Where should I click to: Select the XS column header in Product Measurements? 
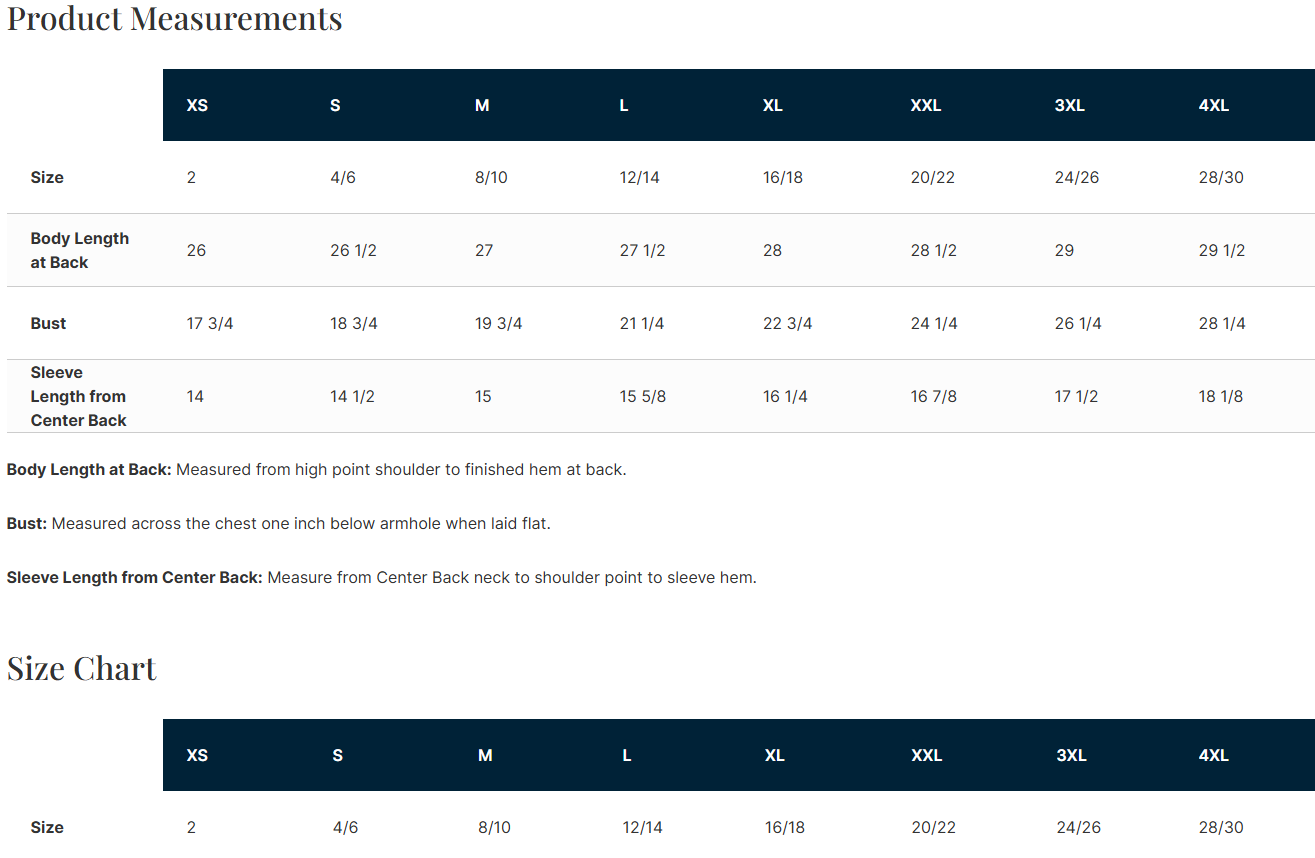click(197, 105)
